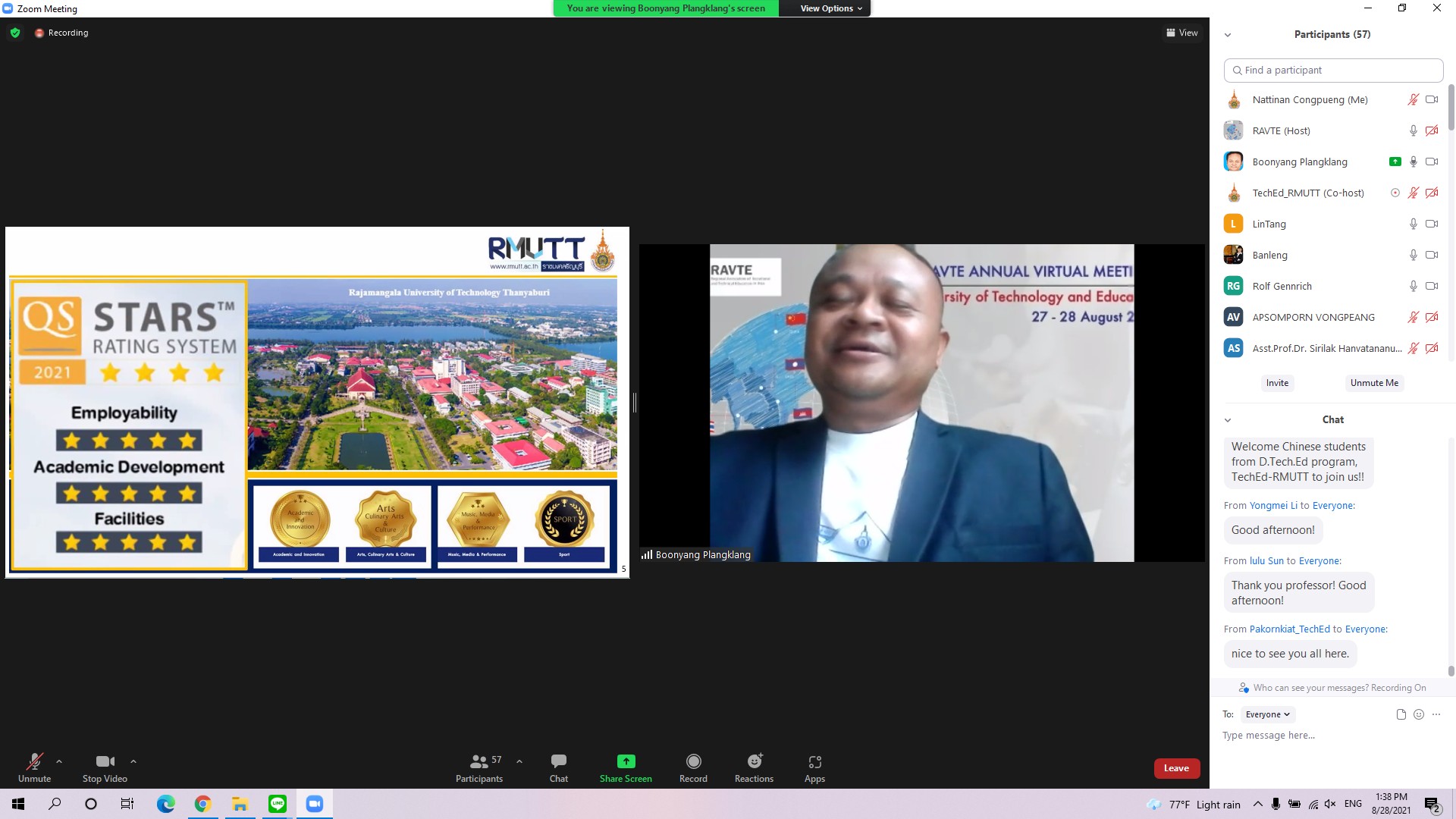Click Yongmei Li sender name link
Viewport: 1456px width, 819px height.
coord(1274,506)
